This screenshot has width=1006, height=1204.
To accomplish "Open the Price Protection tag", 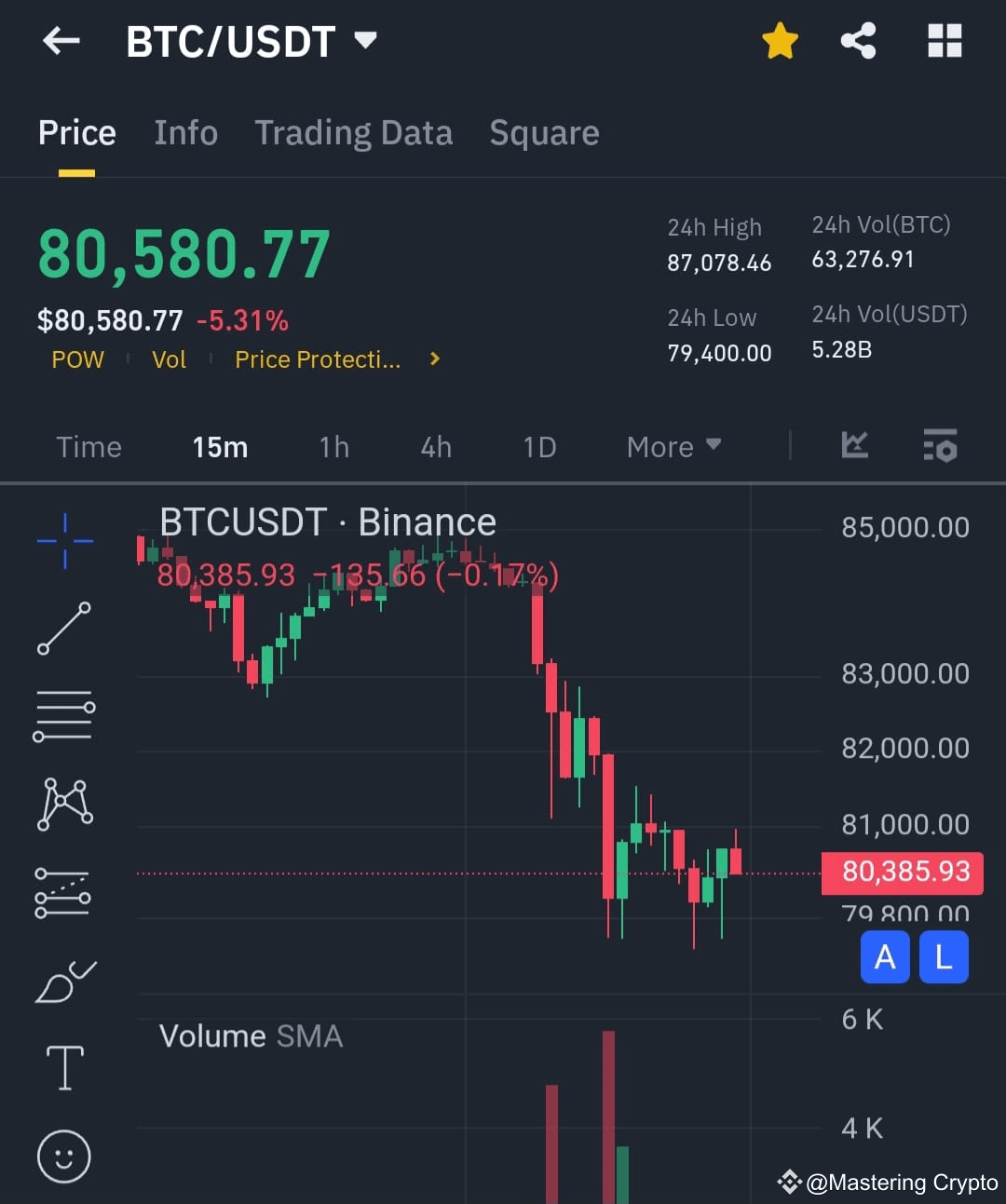I will 318,359.
